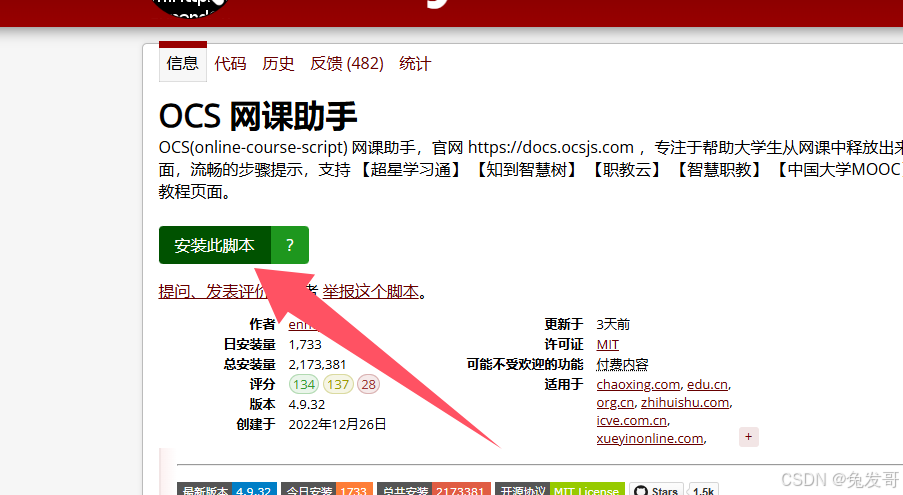Expand the applies-to site list plus button
The image size is (903, 495).
(x=749, y=437)
